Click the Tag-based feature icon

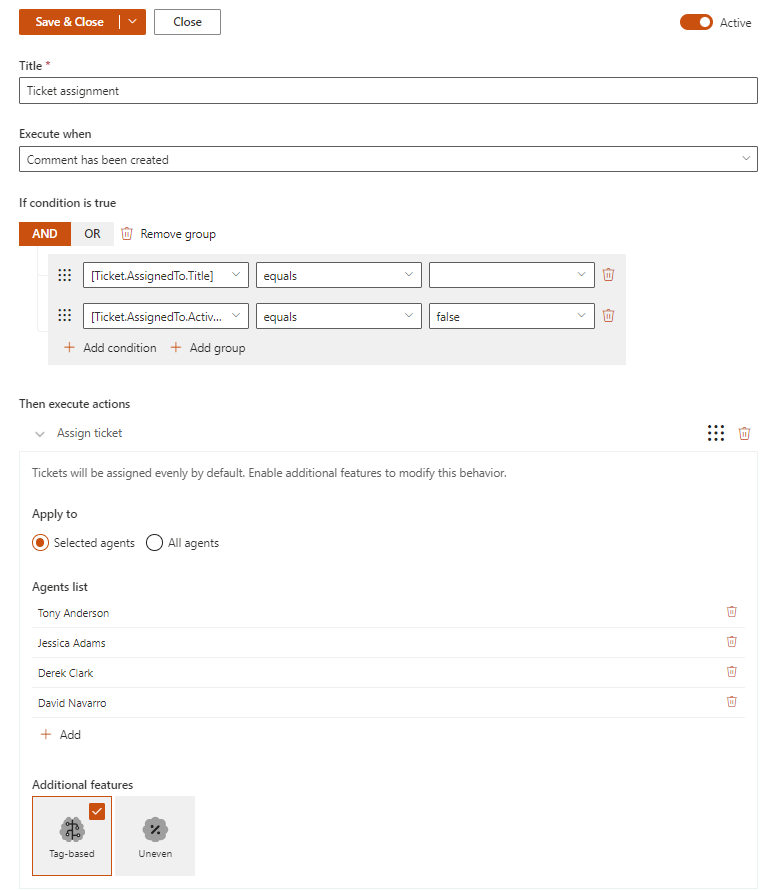(x=72, y=829)
